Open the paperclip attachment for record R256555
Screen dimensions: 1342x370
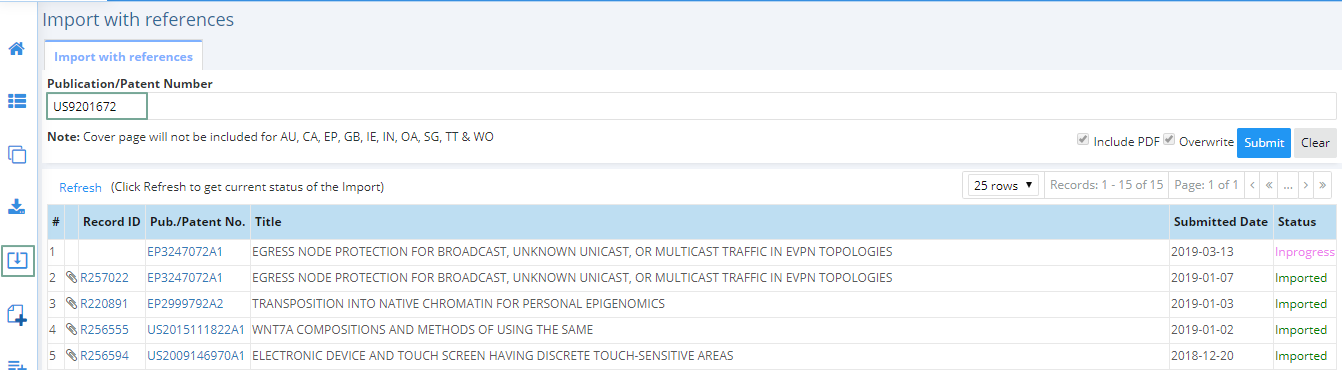pyautogui.click(x=72, y=330)
